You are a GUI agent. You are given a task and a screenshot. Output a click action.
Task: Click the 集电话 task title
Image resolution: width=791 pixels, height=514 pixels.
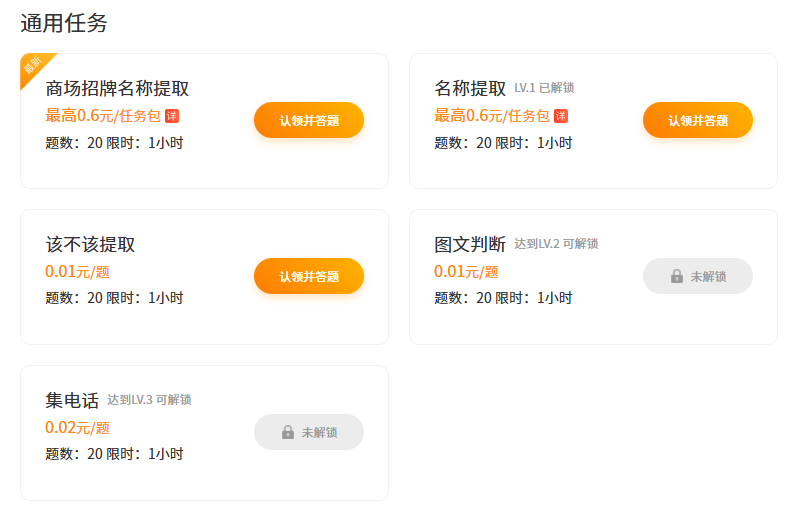[72, 400]
